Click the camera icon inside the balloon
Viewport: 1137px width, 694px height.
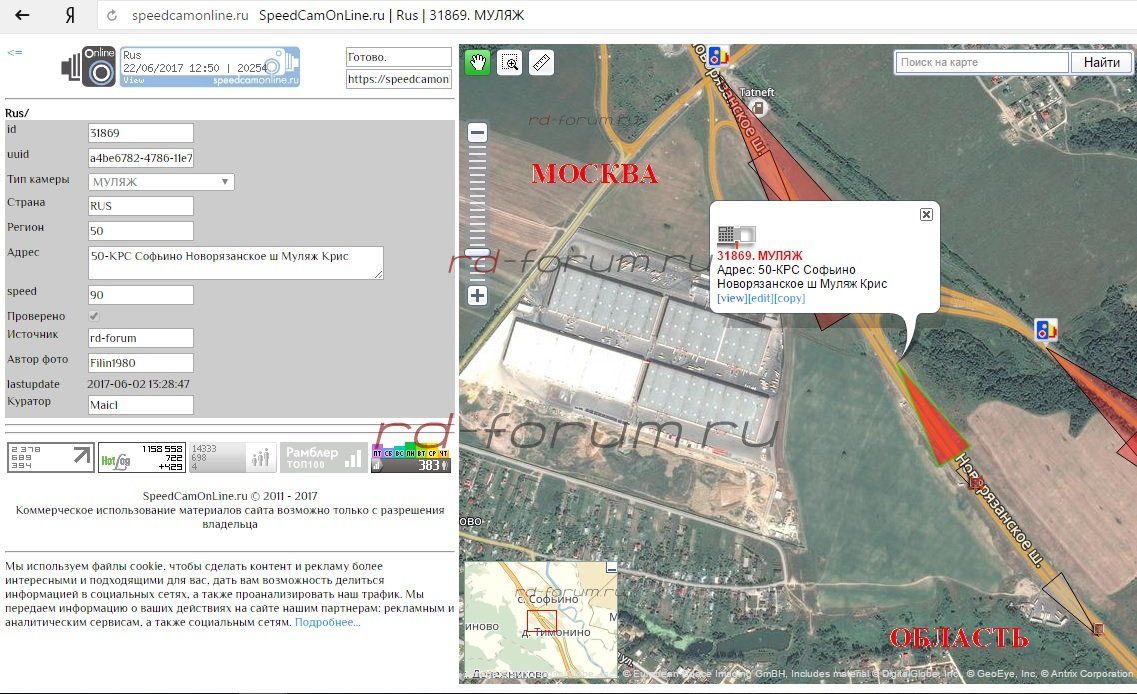[737, 235]
